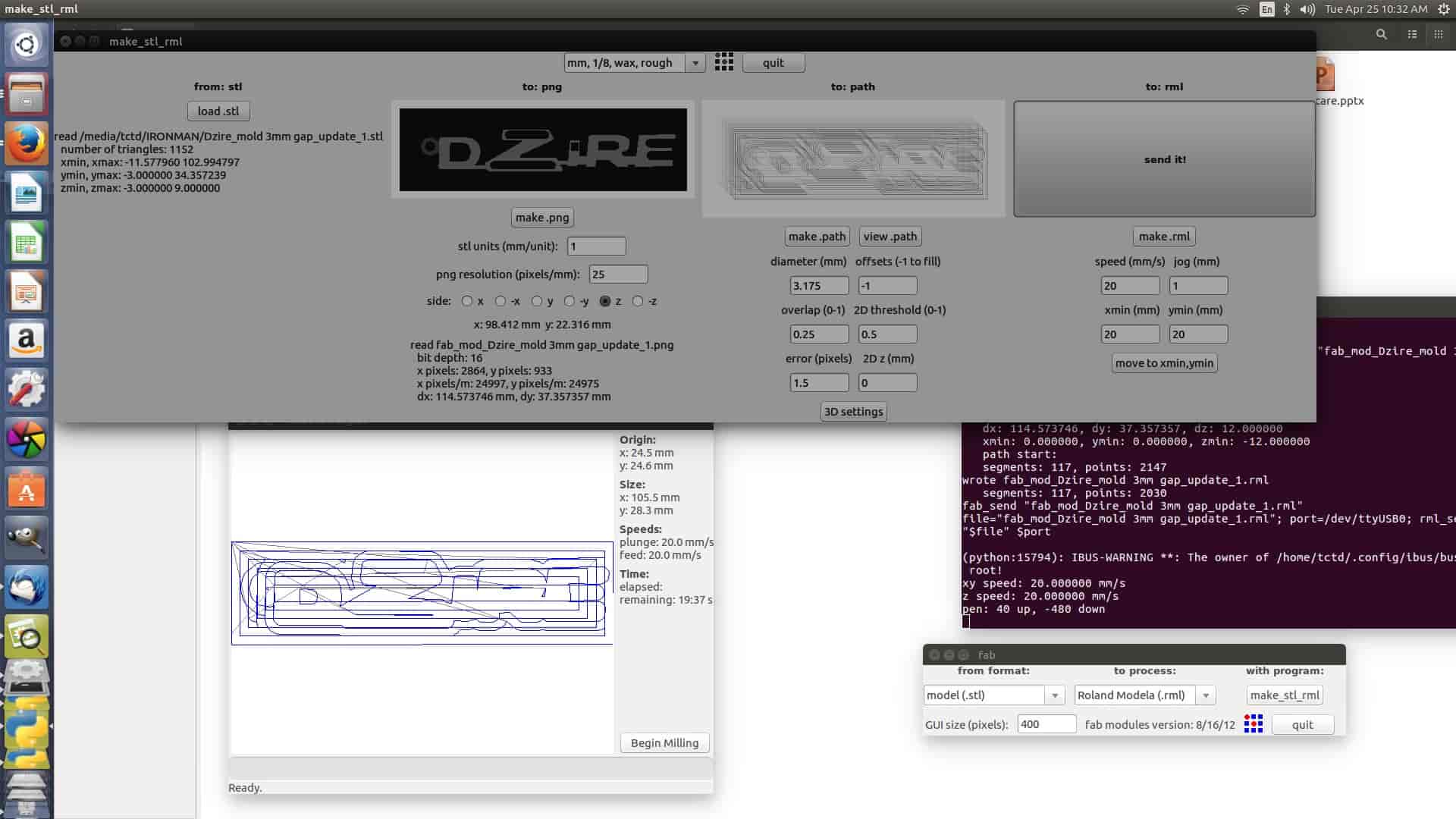Click the Bluetooth indicator in the top panel
Image resolution: width=1456 pixels, height=819 pixels.
(1287, 9)
